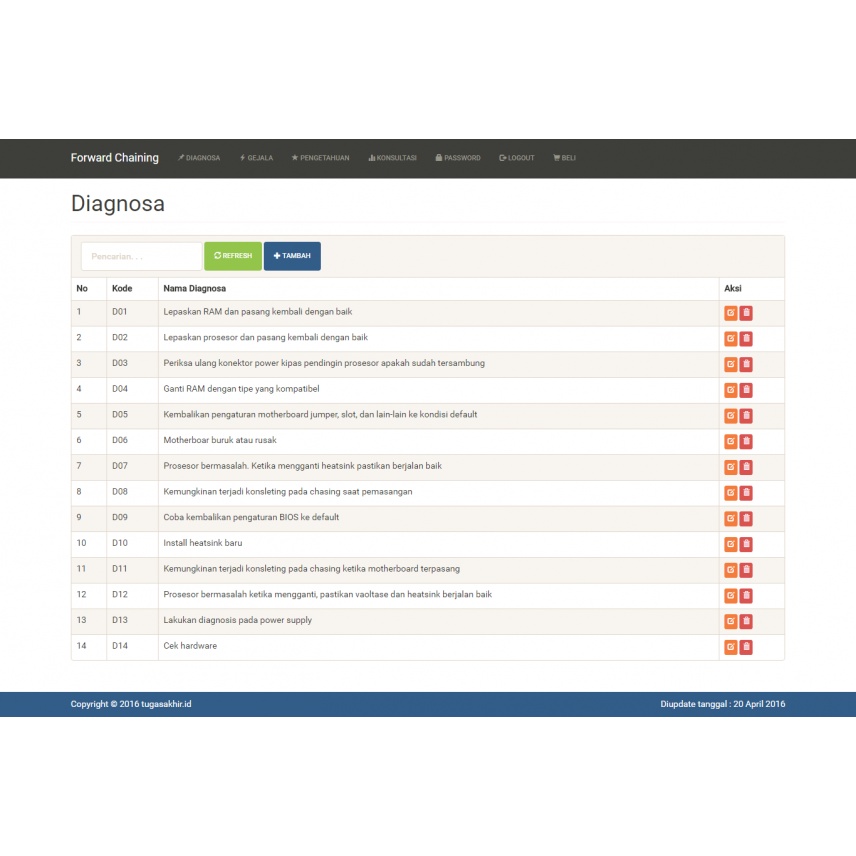Edit the D05 diagnosis entry
Viewport: 856px width, 856px height.
(730, 415)
